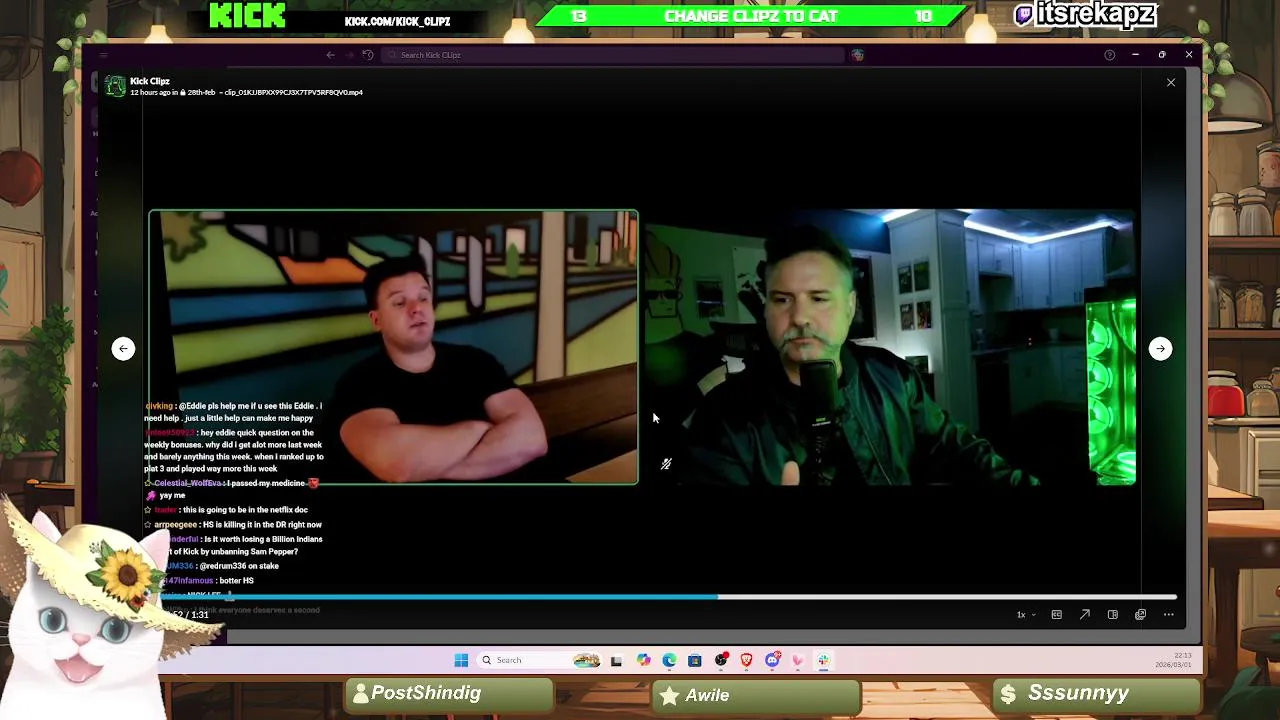Click the right streamer's video frame
The image size is (1280, 720).
point(890,347)
